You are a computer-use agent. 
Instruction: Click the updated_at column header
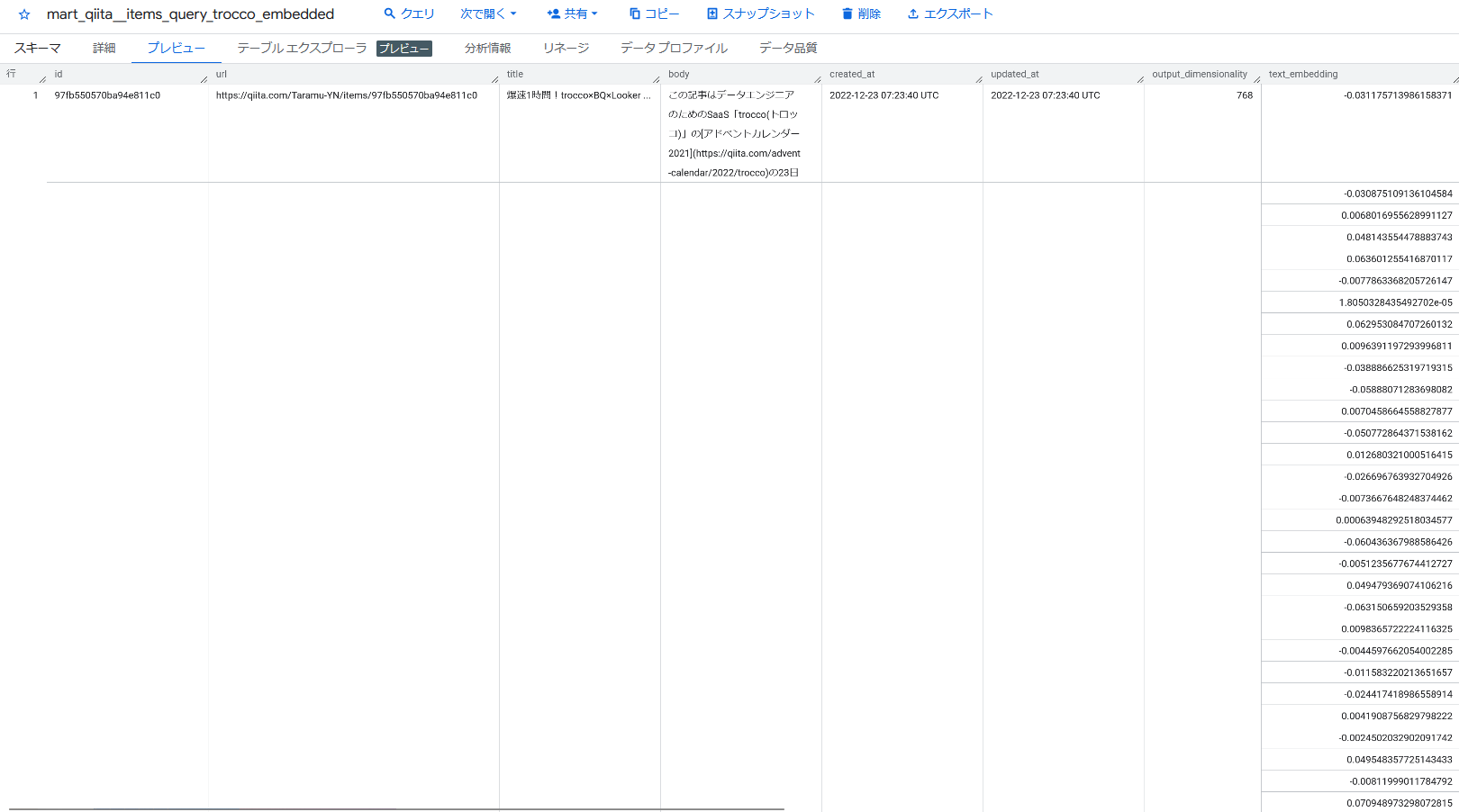[1015, 74]
